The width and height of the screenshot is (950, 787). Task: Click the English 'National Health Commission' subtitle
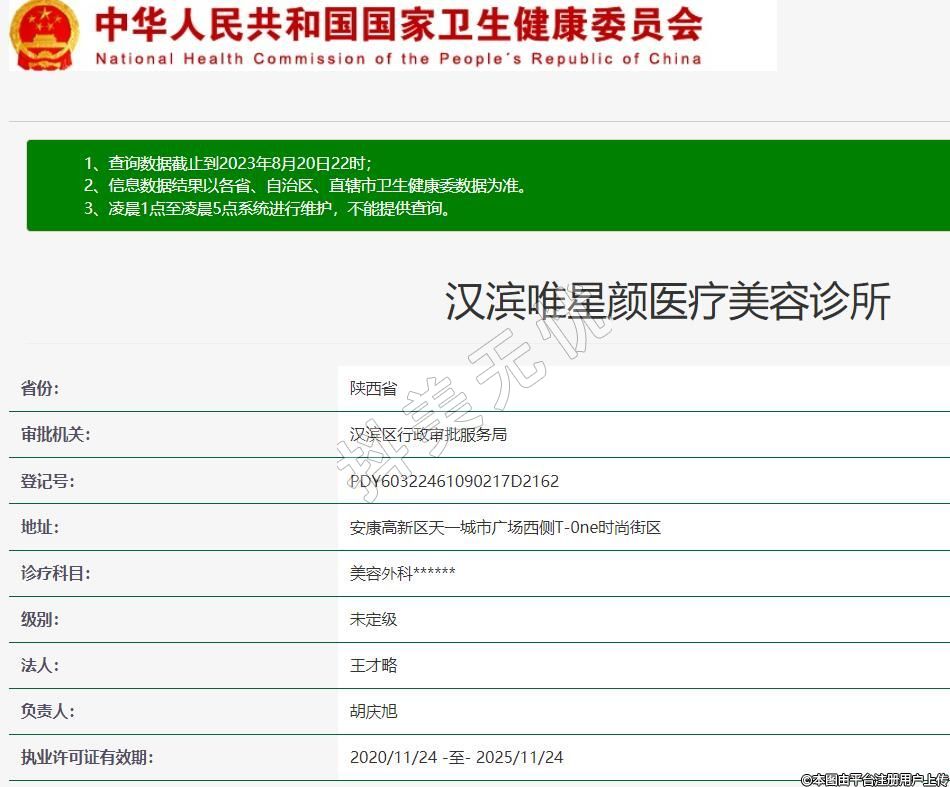click(398, 58)
